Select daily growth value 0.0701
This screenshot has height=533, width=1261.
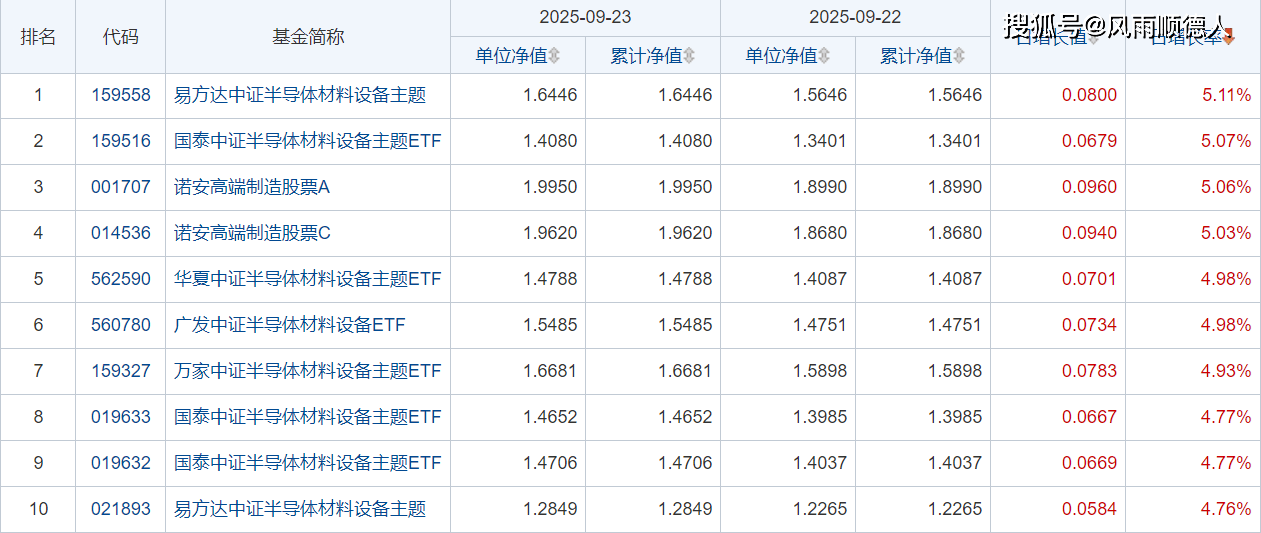1090,279
